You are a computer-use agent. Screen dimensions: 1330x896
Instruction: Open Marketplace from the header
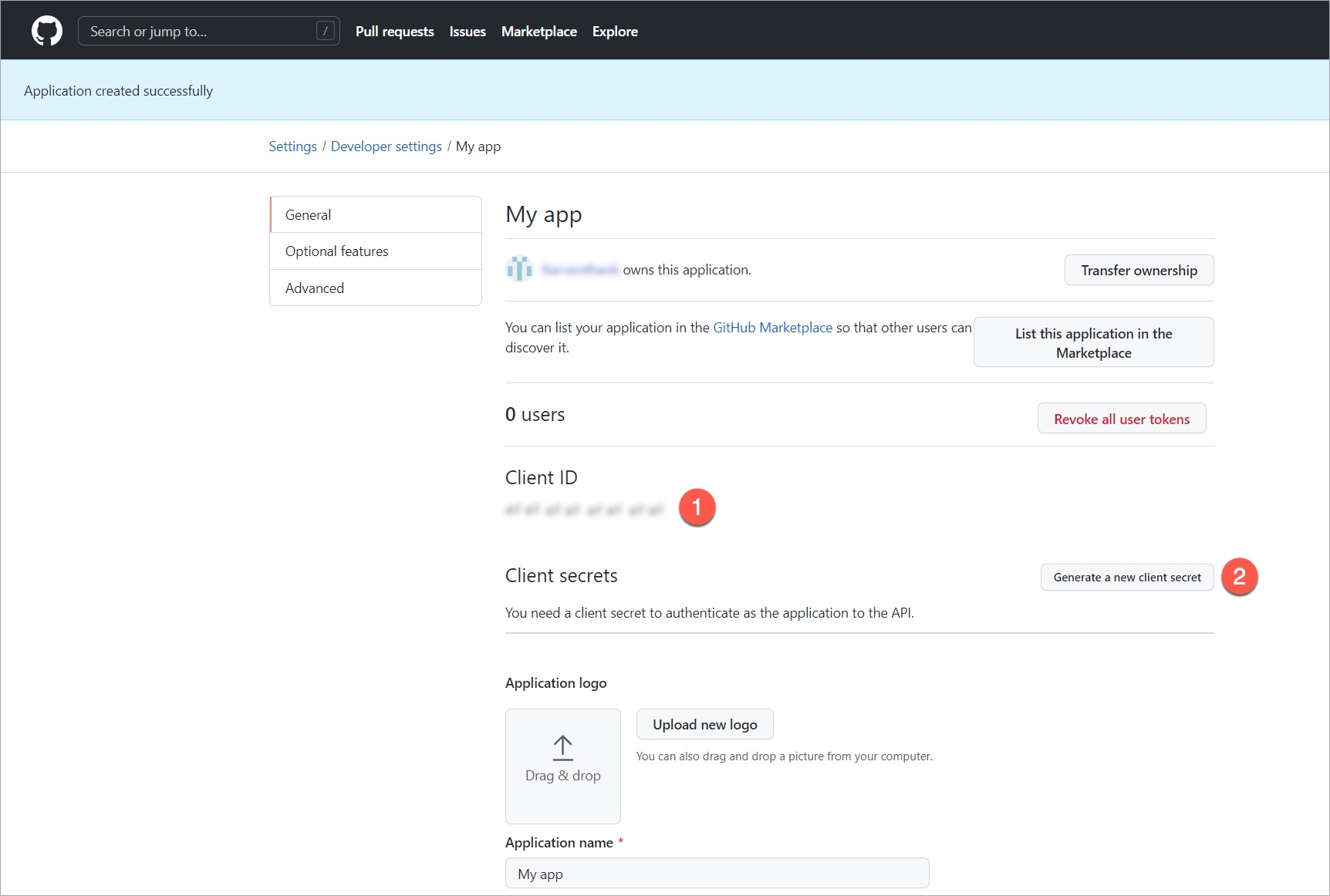(538, 32)
